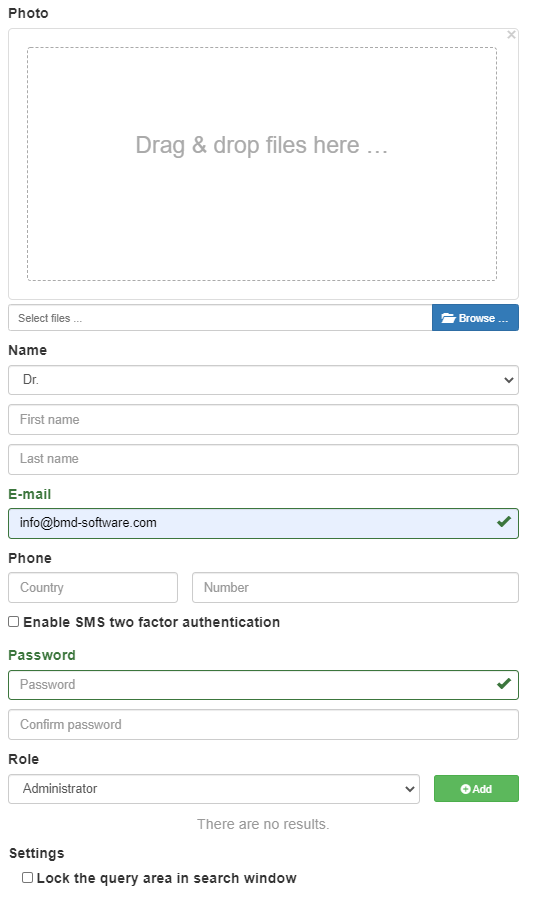
Task: Open the Administrator role selector
Action: pyautogui.click(x=214, y=789)
